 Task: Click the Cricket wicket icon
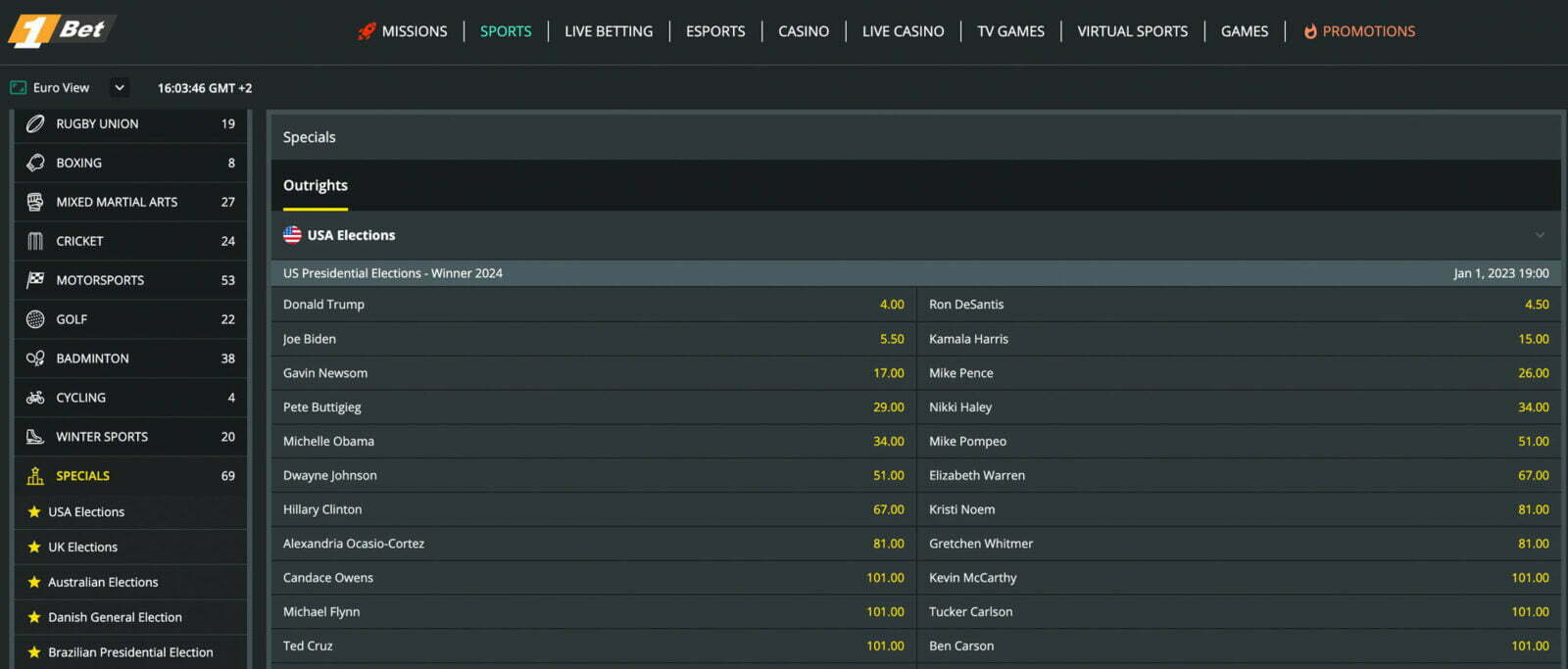35,241
